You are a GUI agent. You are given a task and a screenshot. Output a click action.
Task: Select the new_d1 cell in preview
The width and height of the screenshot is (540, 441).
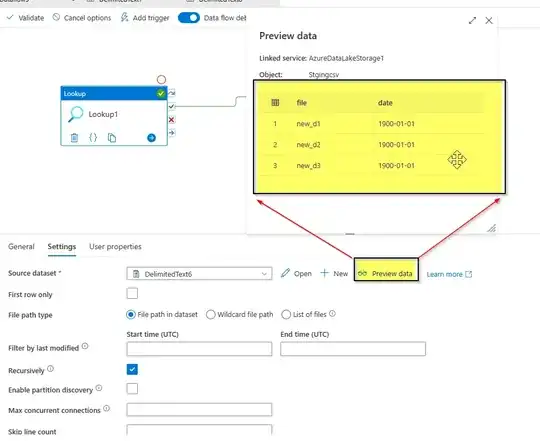308,124
